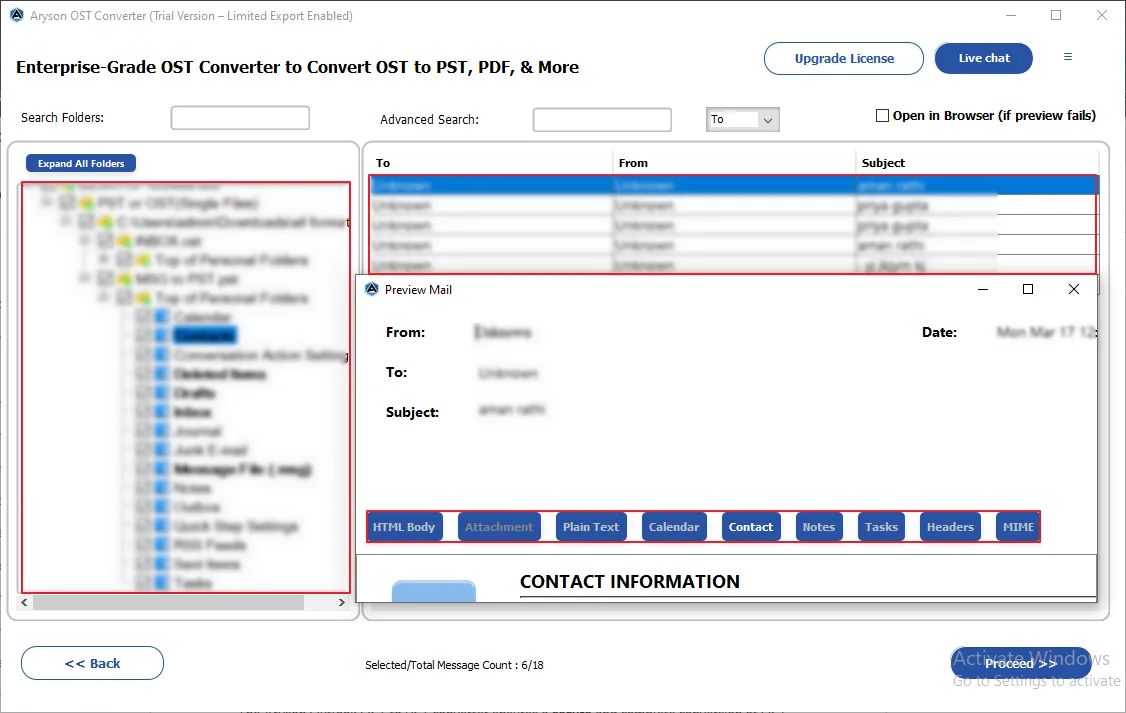Show the Headers tab
This screenshot has width=1126, height=713.
pos(950,527)
